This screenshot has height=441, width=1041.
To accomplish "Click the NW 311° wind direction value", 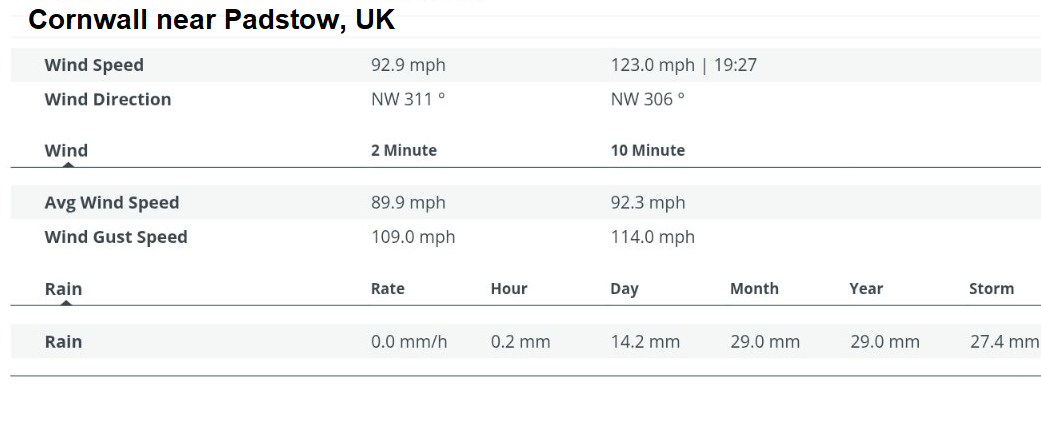I will 408,99.
